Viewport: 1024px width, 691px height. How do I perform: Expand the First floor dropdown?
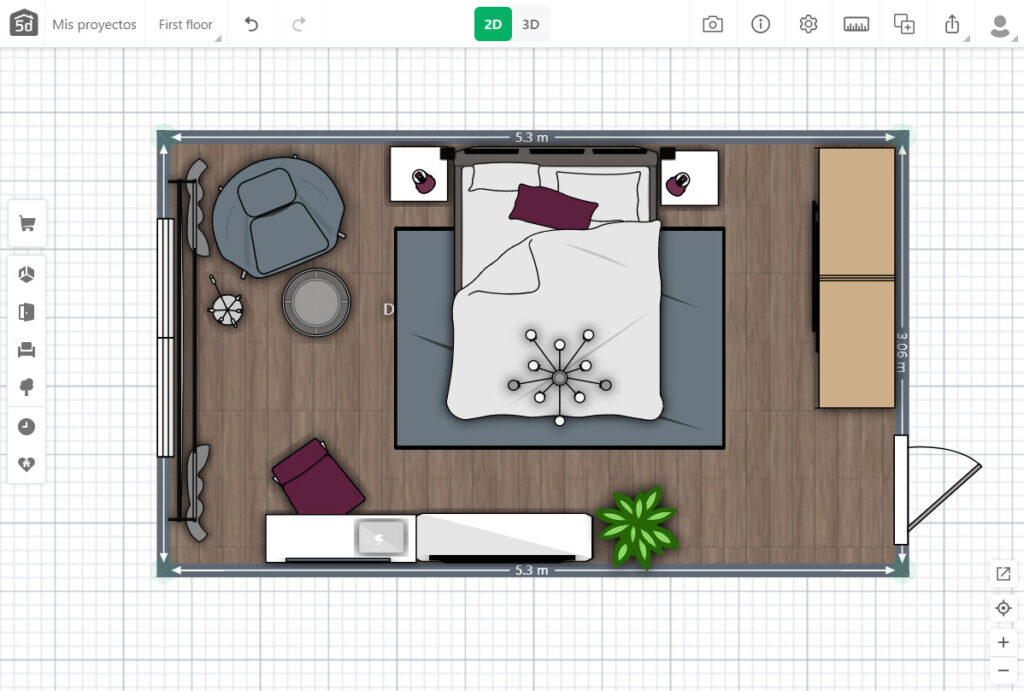tap(186, 24)
